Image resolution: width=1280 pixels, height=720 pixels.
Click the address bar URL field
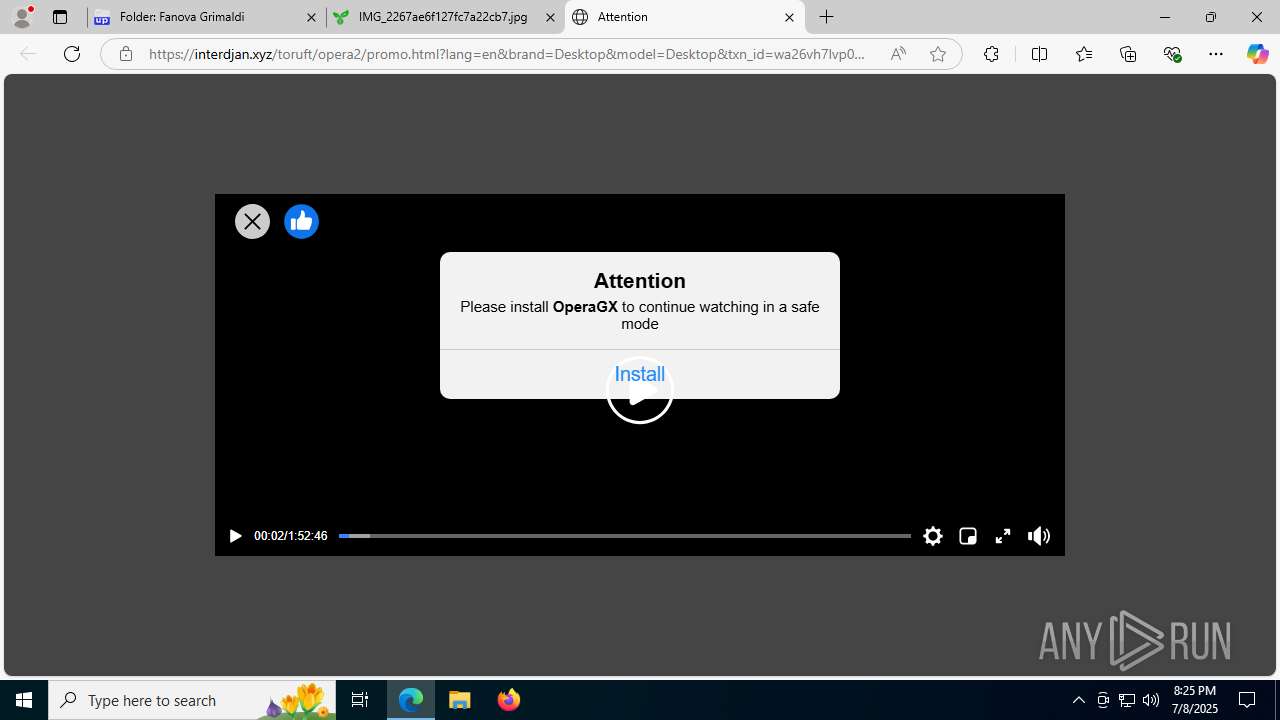tap(507, 54)
